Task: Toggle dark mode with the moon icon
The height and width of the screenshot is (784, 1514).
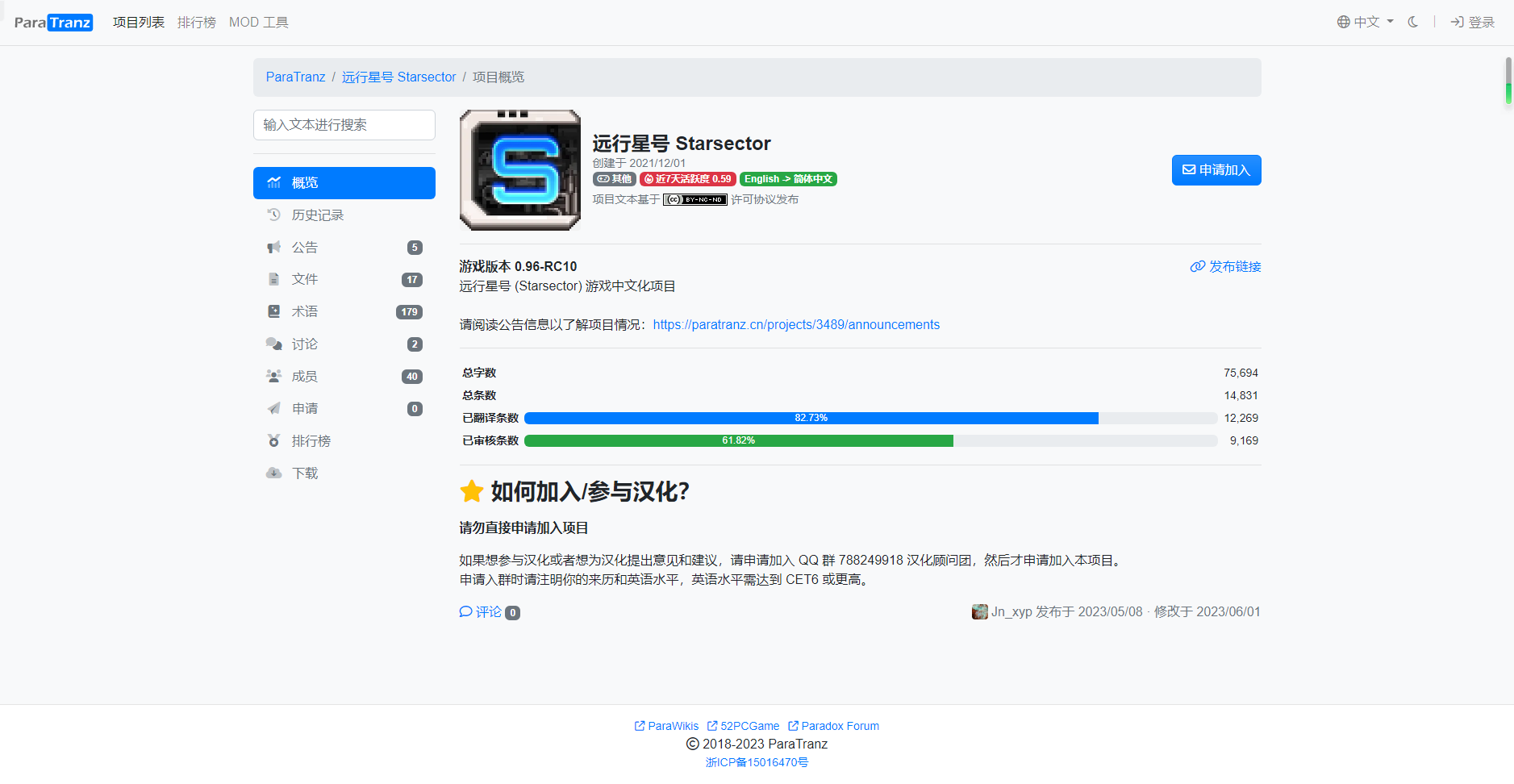Action: [1412, 22]
